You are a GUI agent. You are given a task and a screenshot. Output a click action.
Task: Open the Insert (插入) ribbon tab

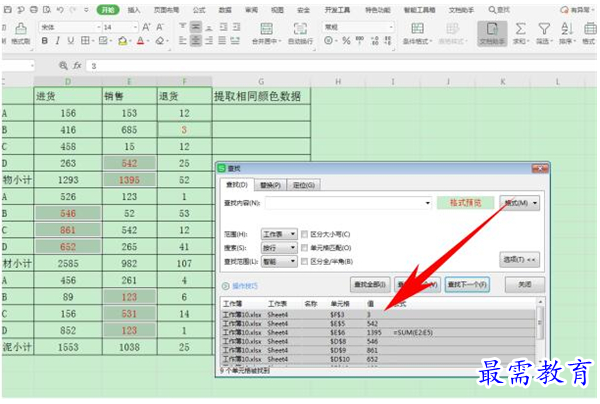click(134, 10)
